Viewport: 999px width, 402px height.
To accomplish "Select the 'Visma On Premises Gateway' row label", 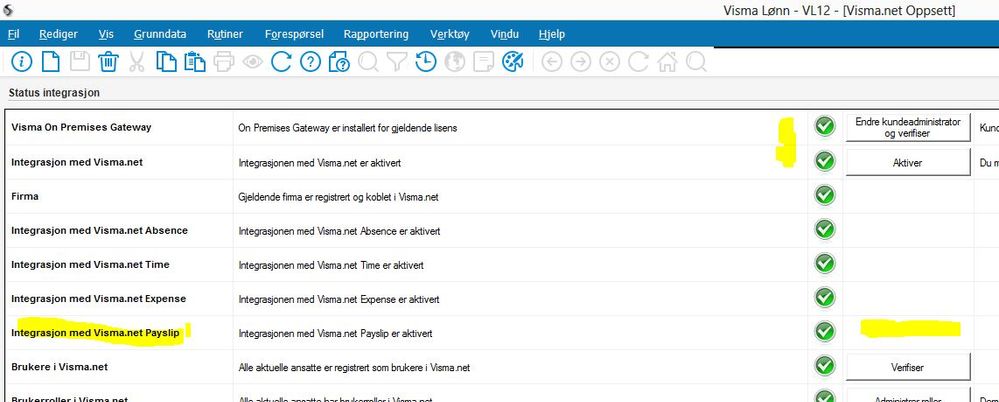I will tap(82, 127).
